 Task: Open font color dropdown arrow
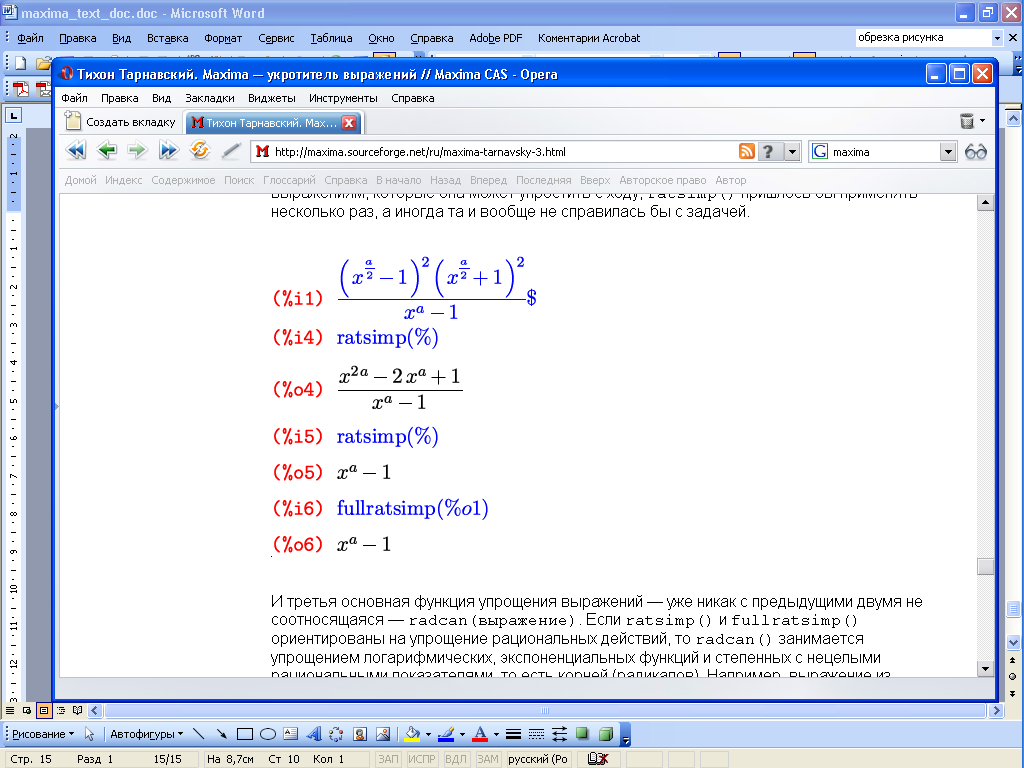pos(496,734)
